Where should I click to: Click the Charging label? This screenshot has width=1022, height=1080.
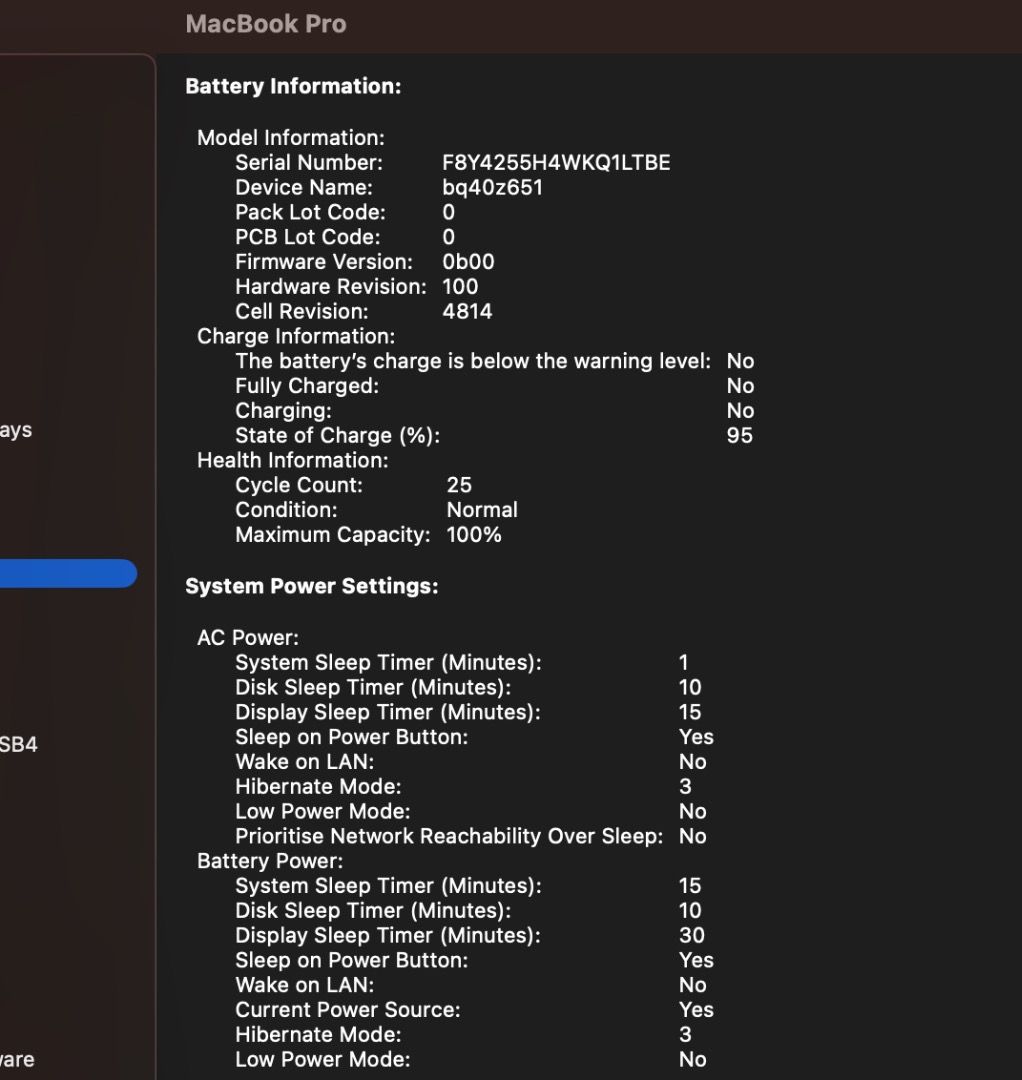pyautogui.click(x=284, y=411)
